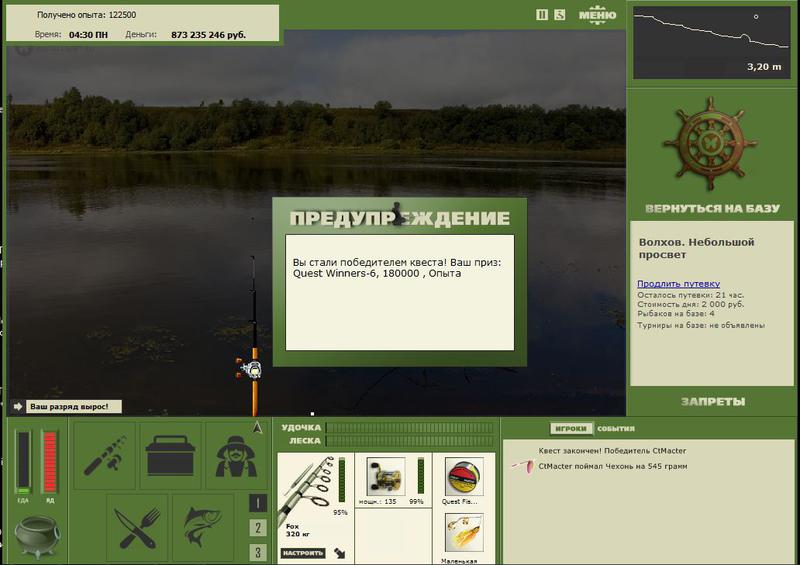The height and width of the screenshot is (565, 800).
Task: Pause the game with the pause icon
Action: coord(542,15)
